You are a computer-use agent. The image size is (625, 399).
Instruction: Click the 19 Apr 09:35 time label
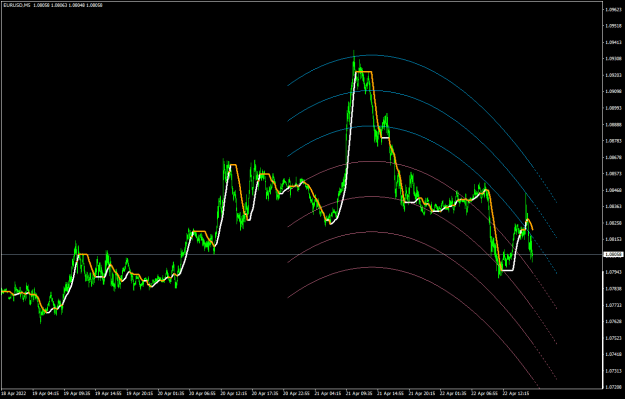[x=77, y=393]
